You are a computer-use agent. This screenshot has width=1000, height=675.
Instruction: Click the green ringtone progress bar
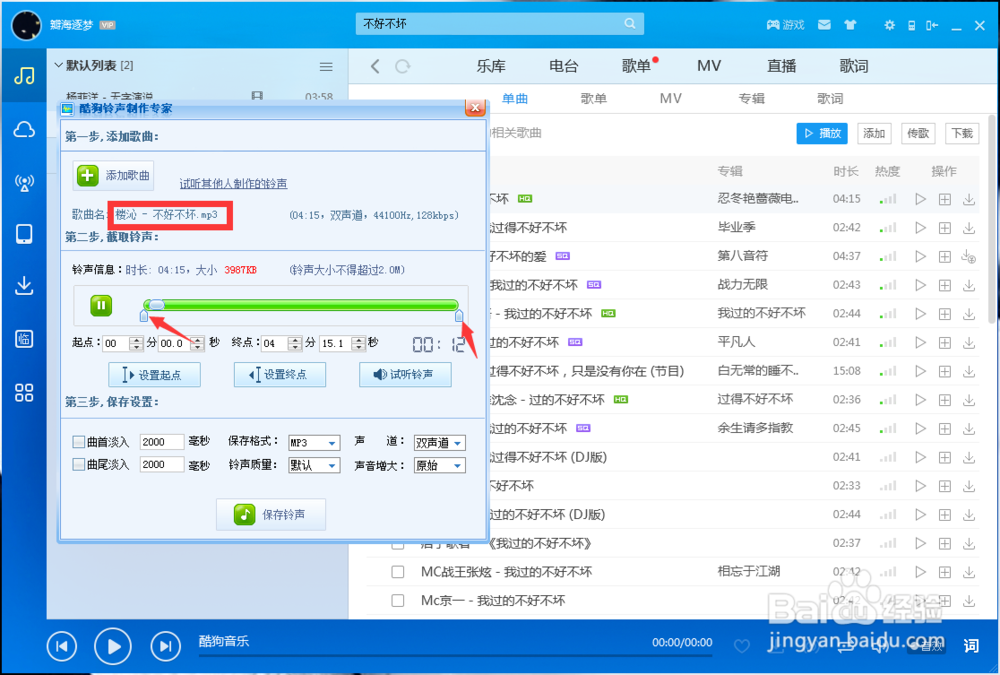[x=301, y=305]
